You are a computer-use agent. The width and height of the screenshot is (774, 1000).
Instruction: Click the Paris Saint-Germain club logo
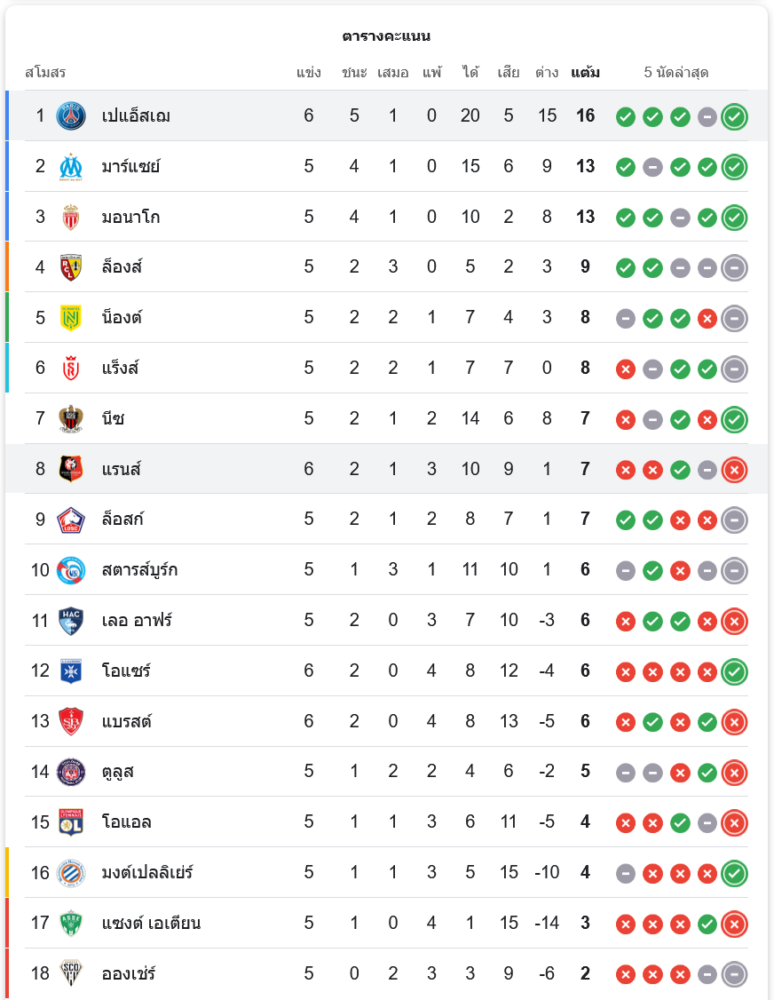tap(71, 116)
